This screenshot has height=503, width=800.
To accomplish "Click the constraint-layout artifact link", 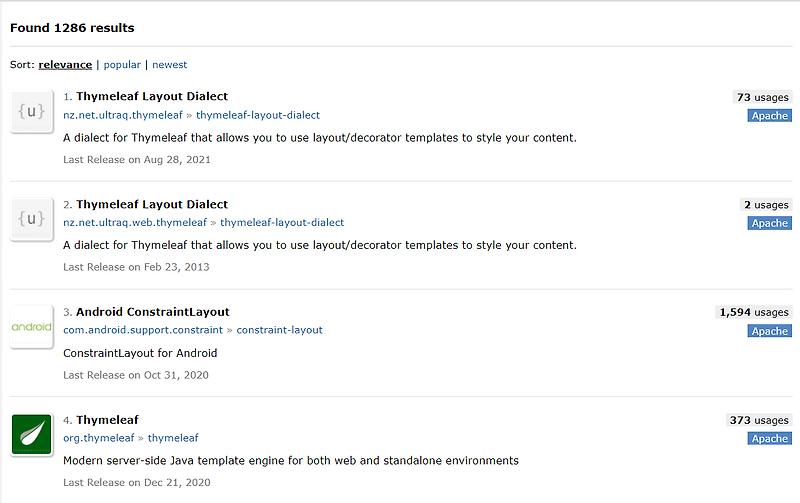I will (x=279, y=330).
